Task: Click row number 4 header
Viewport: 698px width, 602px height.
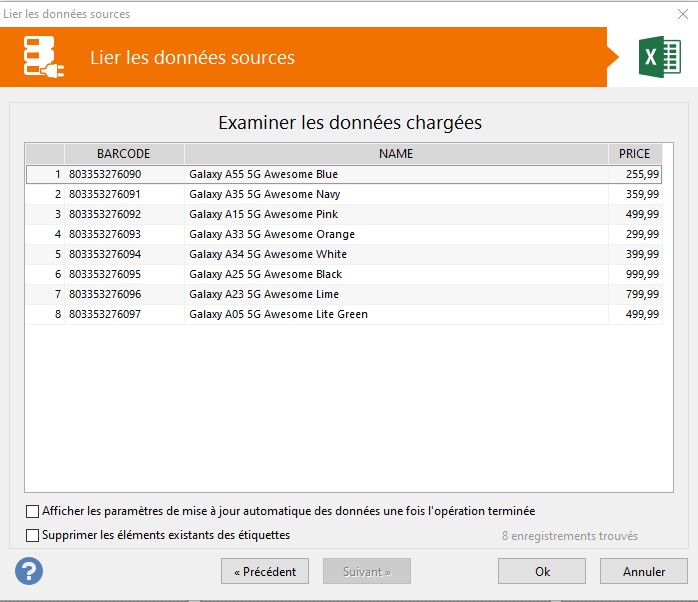Action: [45, 234]
